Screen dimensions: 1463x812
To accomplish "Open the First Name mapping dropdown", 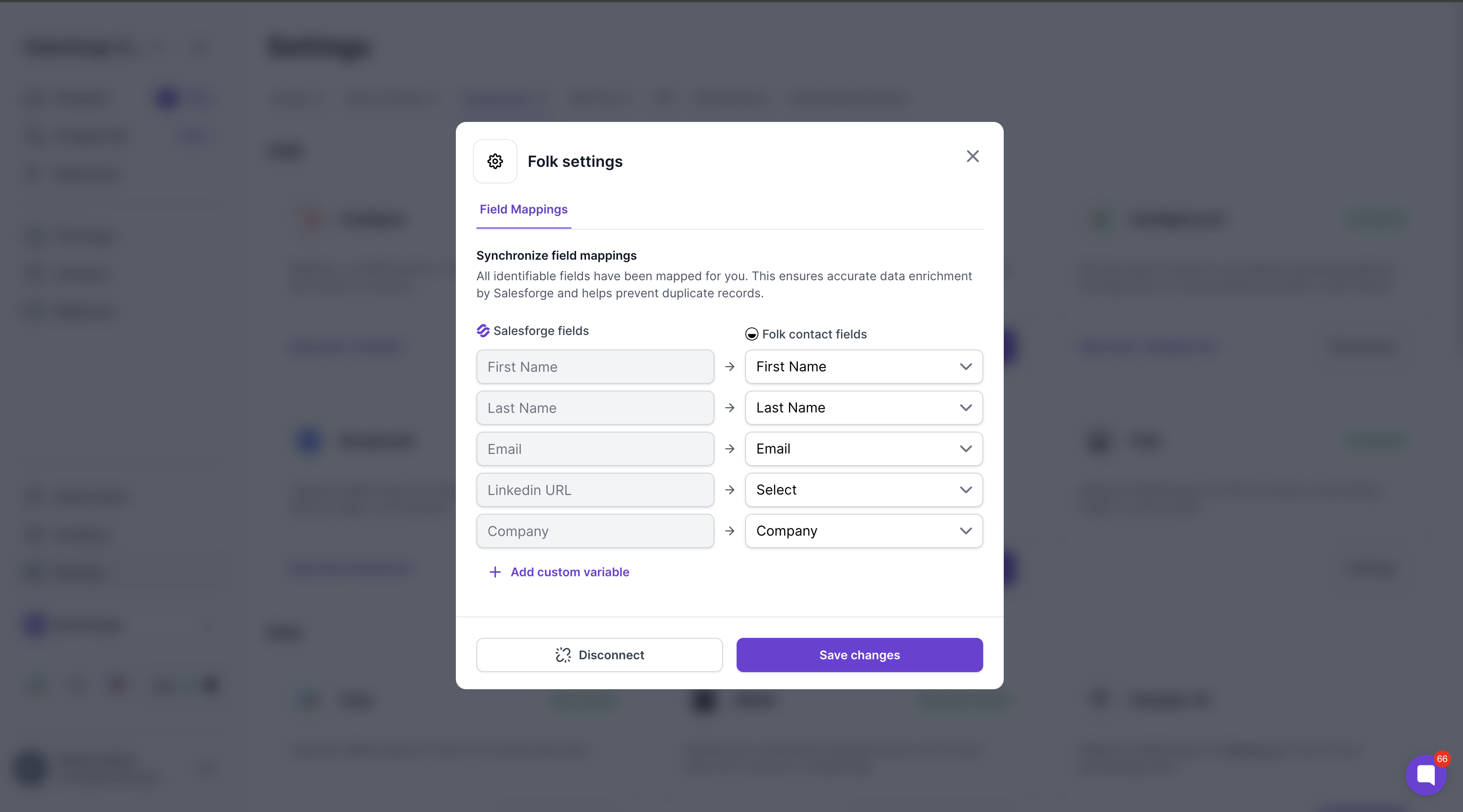I will 863,367.
